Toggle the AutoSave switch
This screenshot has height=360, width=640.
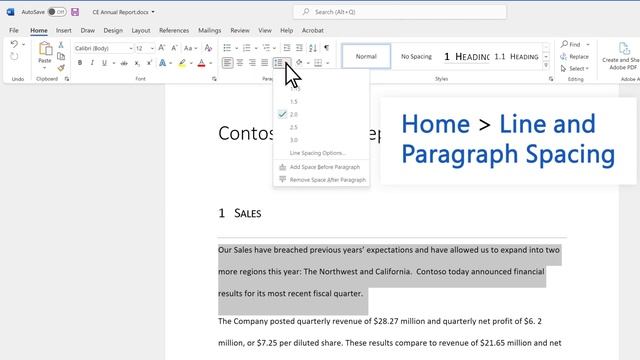(57, 12)
